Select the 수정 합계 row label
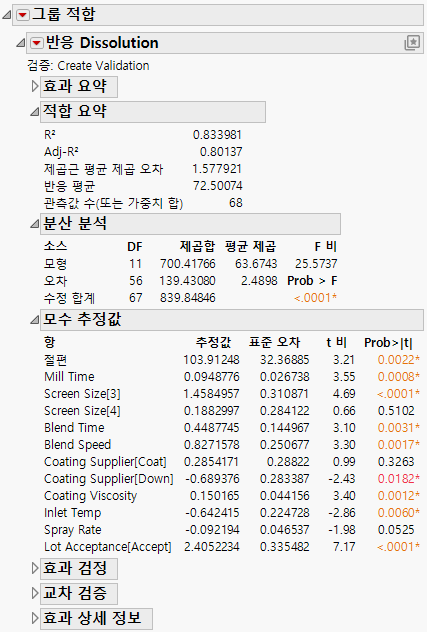This screenshot has height=632, width=427. point(69,298)
